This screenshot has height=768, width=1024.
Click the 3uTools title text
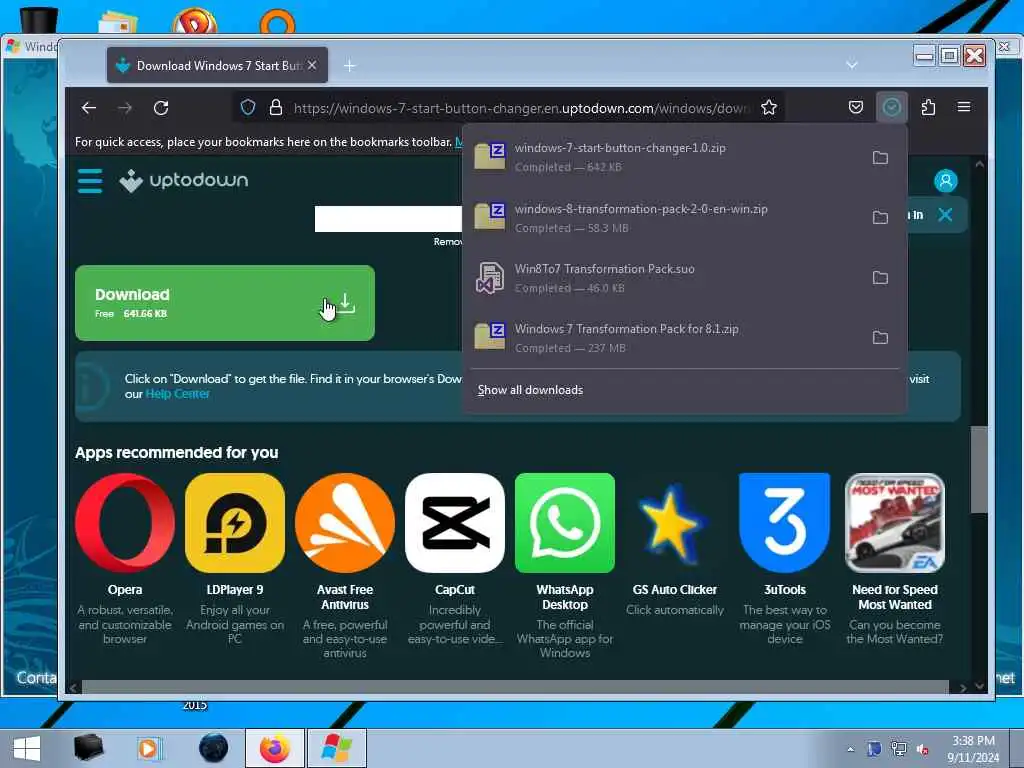click(785, 590)
